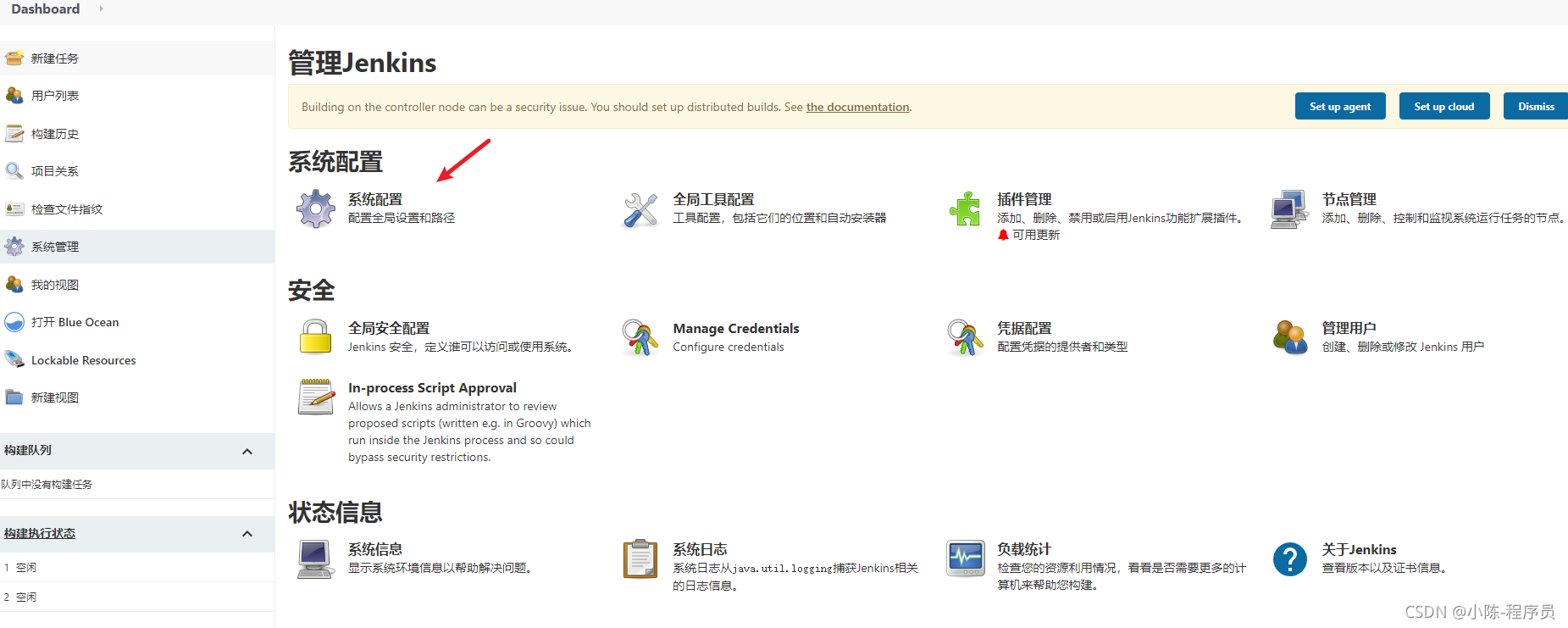
Task: Collapse the 构建执行状态 panel
Action: click(x=247, y=534)
